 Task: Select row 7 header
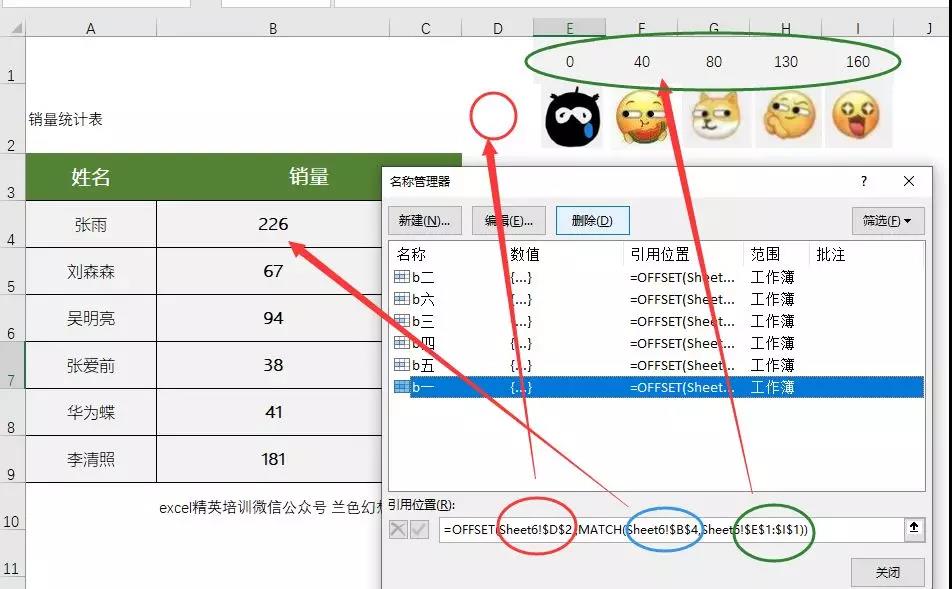(12, 366)
